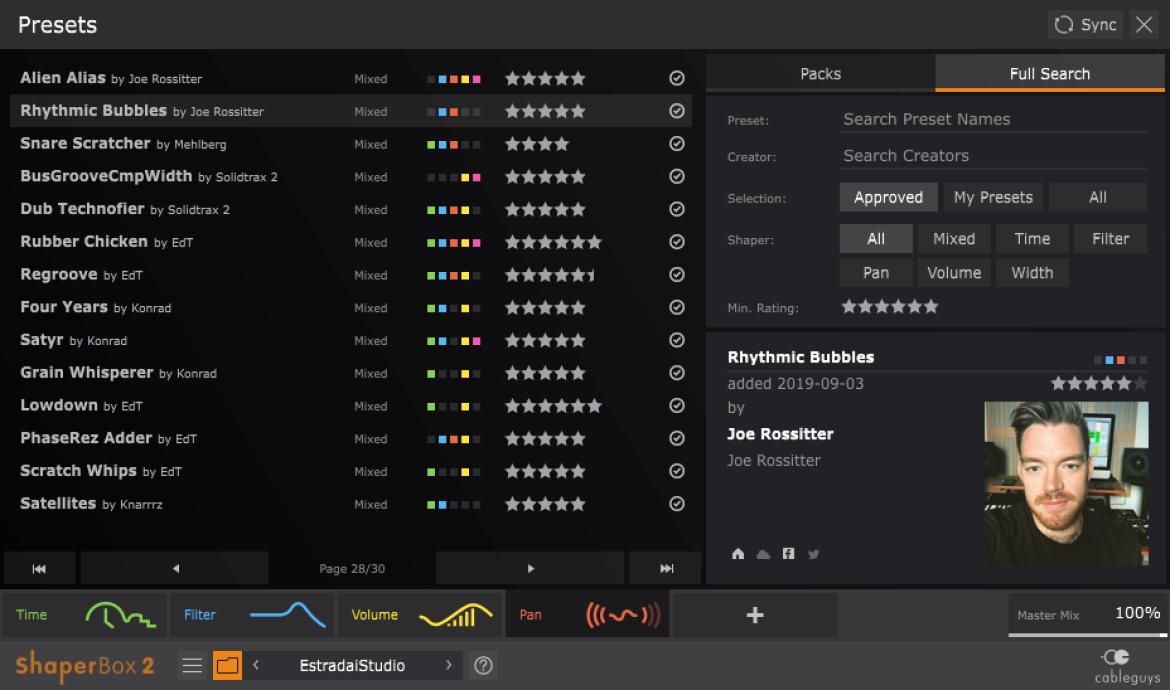1170x690 pixels.
Task: Toggle the preset browser folder icon
Action: (227, 665)
